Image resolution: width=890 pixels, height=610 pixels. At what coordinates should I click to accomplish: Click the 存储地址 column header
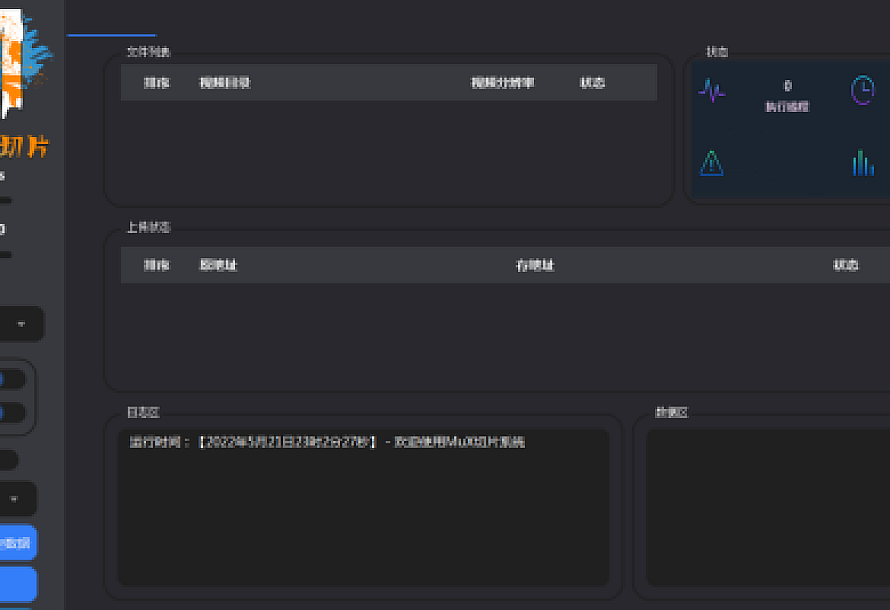533,265
